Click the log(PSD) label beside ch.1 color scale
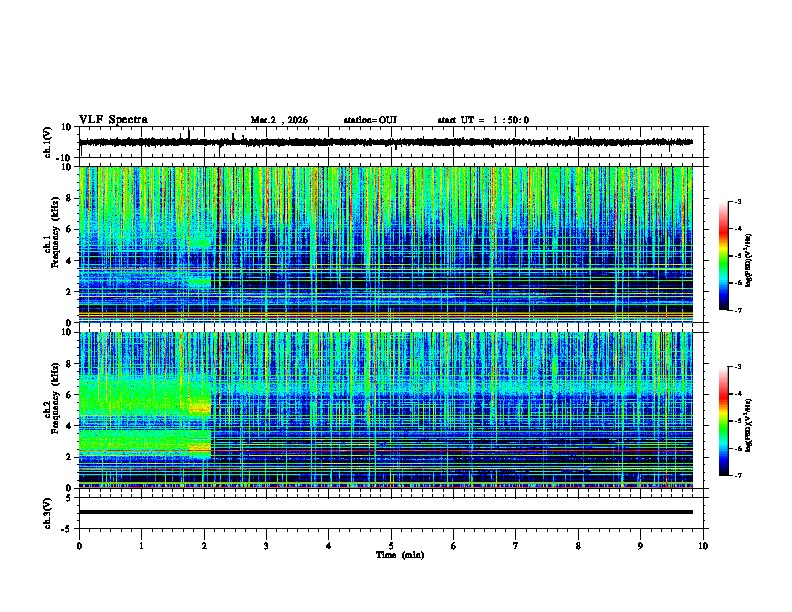 749,260
